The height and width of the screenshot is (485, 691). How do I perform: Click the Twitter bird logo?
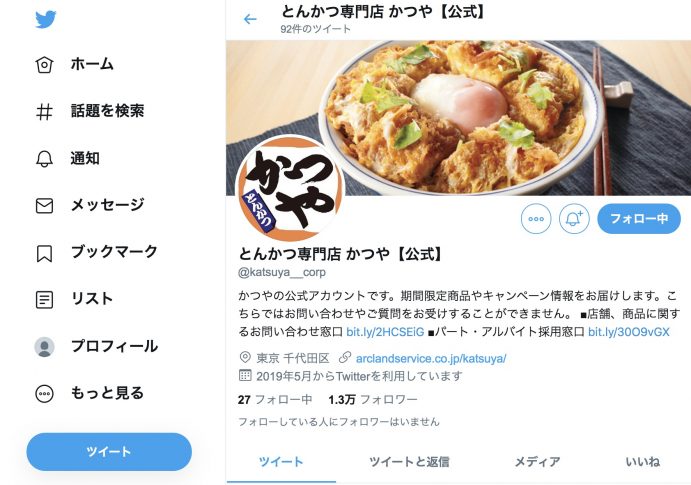pyautogui.click(x=45, y=19)
